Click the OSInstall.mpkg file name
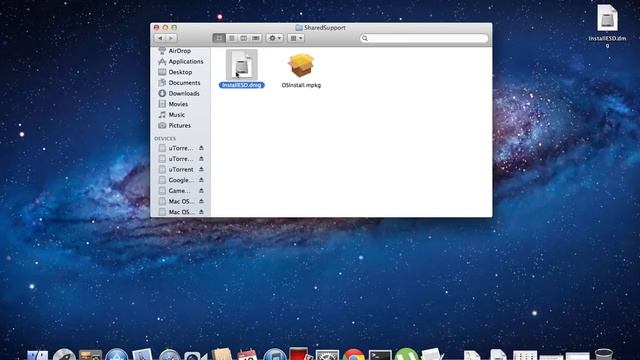This screenshot has width=640, height=360. coord(301,85)
